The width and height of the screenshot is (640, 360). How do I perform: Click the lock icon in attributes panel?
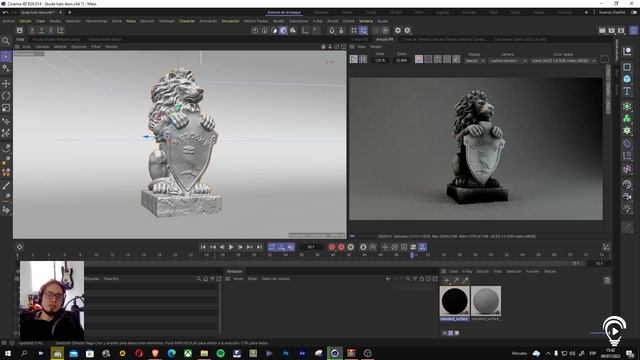422,279
